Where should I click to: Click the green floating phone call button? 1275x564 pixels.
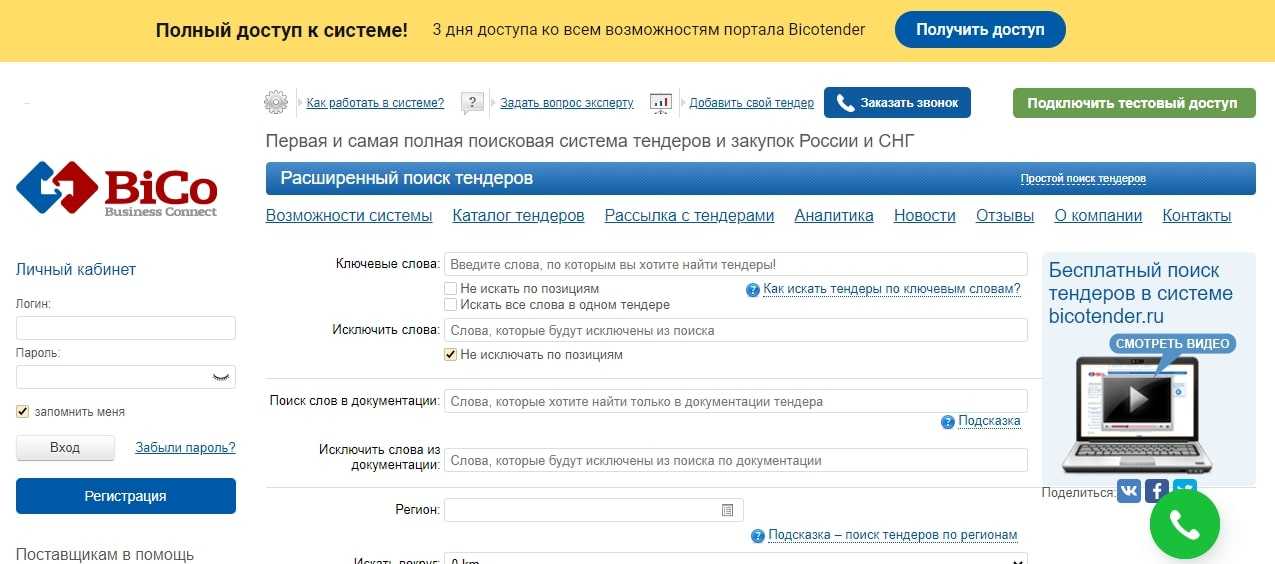1184,524
